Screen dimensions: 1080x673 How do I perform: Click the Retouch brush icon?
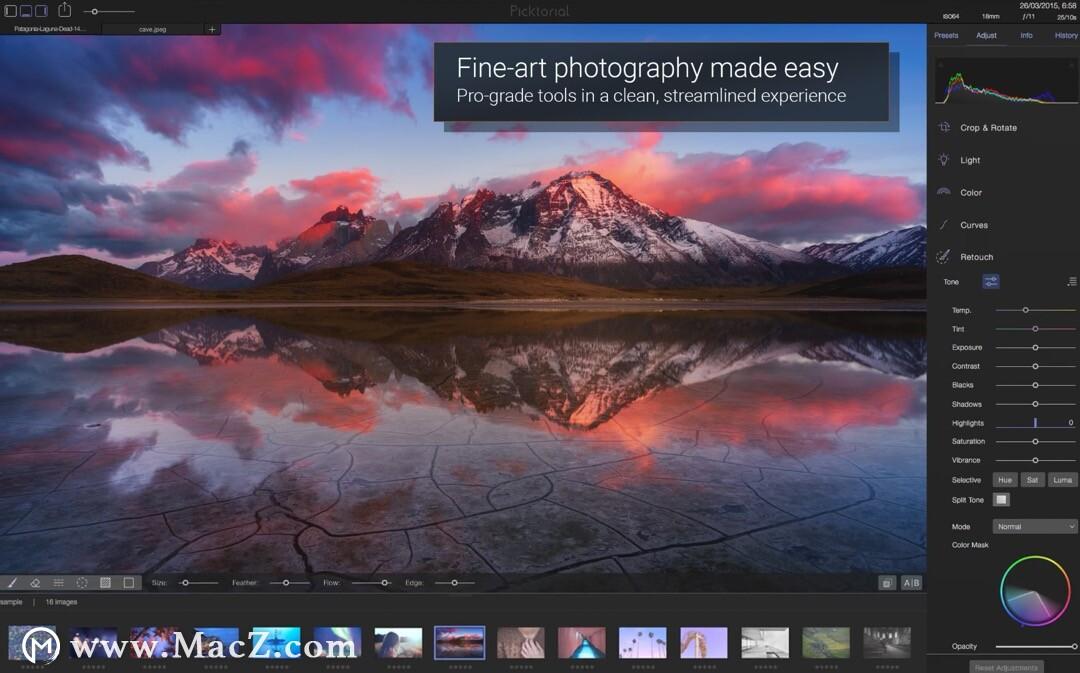[x=944, y=256]
